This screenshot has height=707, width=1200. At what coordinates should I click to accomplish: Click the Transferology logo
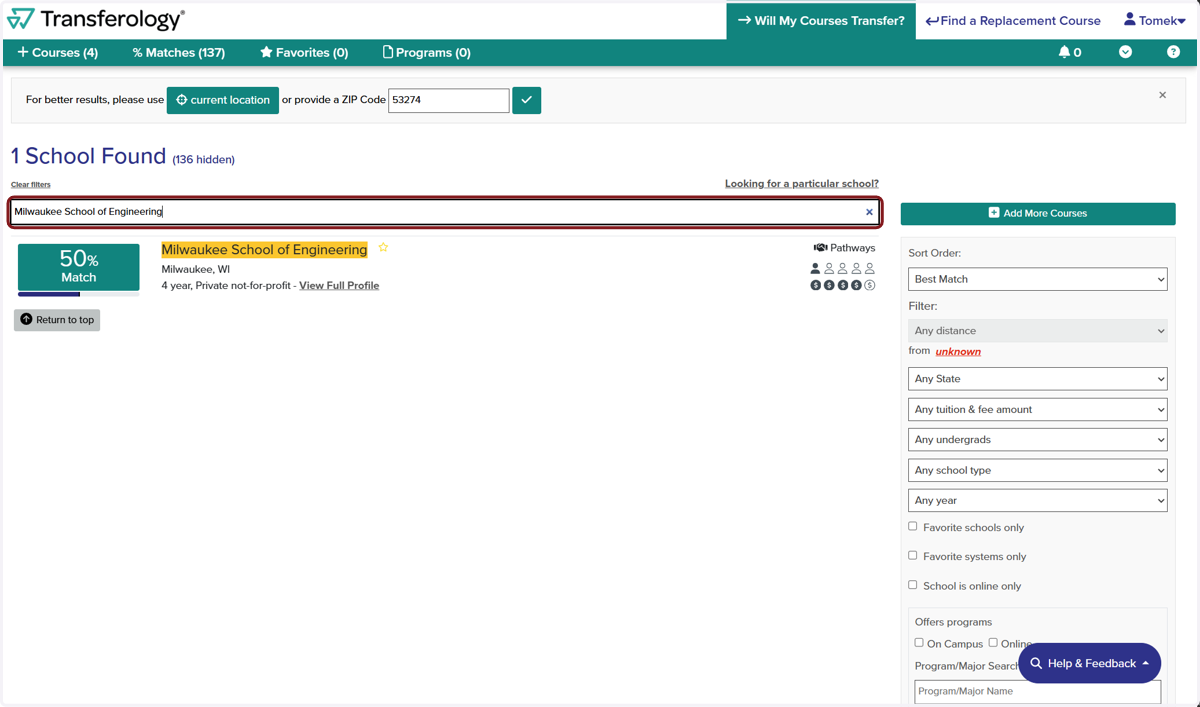(x=96, y=19)
